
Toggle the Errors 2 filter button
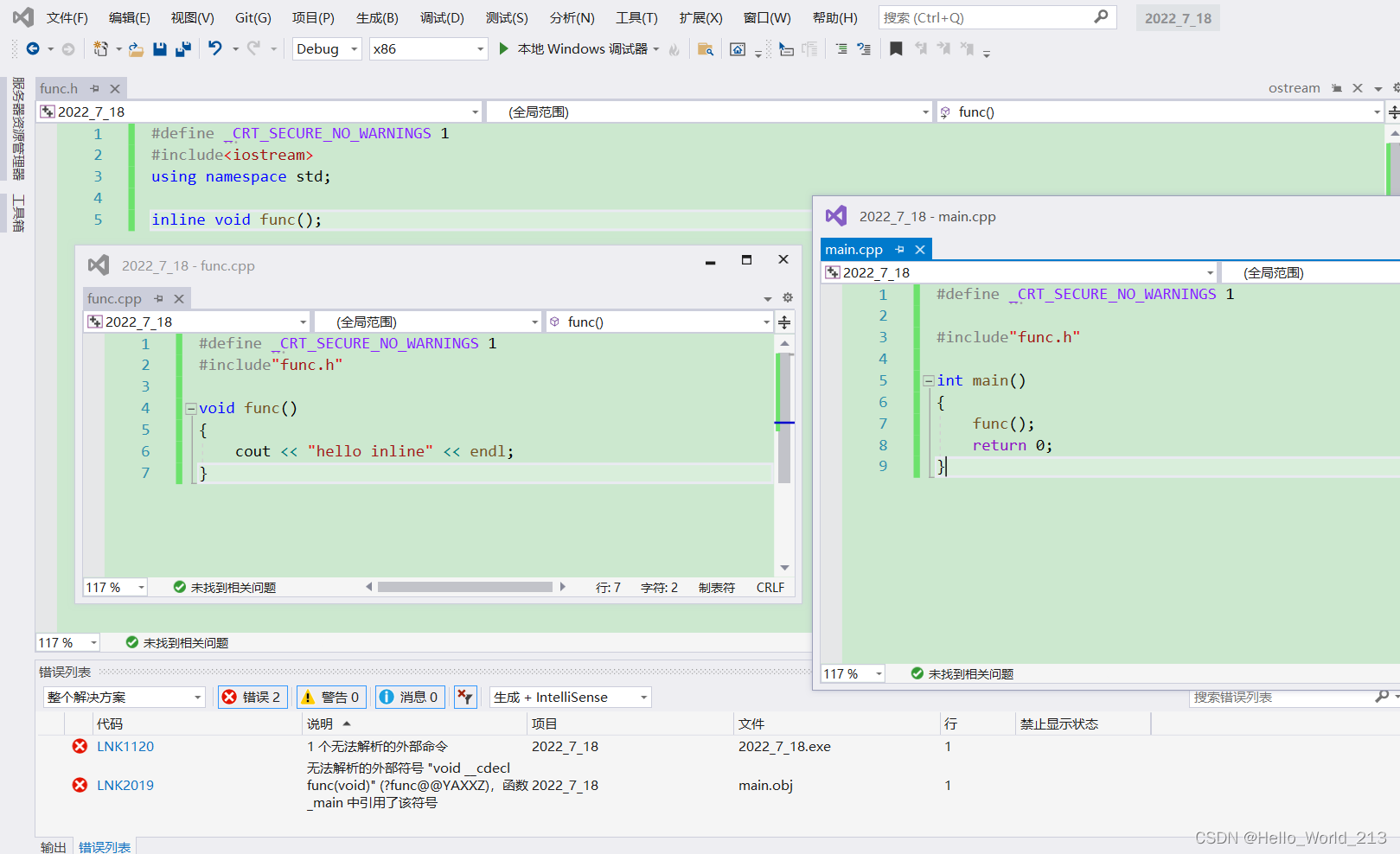(x=252, y=697)
